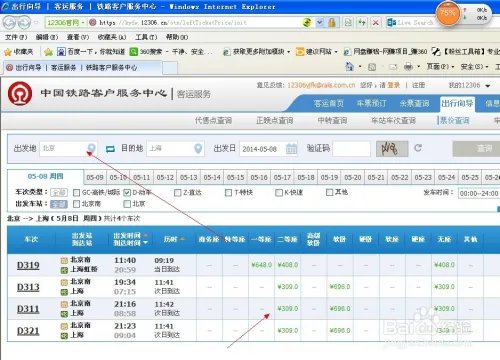This screenshot has width=500, height=360.
Task: Tick the 北京南 departure station checkbox
Action: point(77,204)
